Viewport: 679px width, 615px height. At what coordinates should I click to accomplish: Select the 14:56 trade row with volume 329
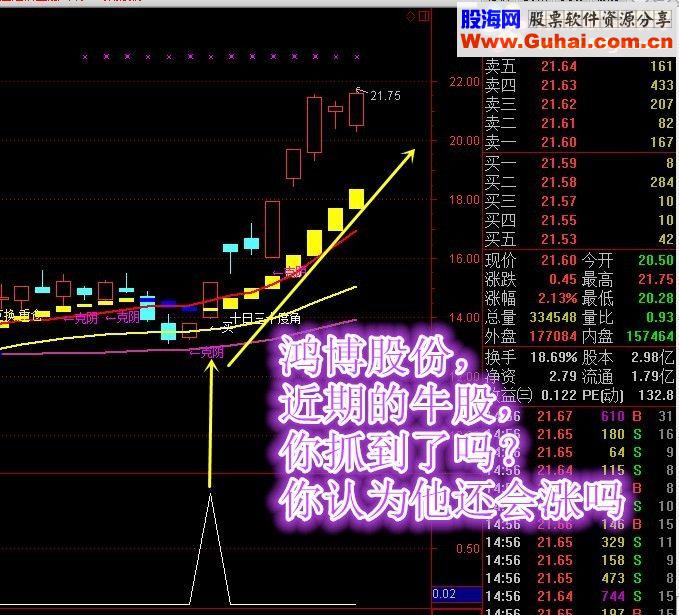[580, 542]
